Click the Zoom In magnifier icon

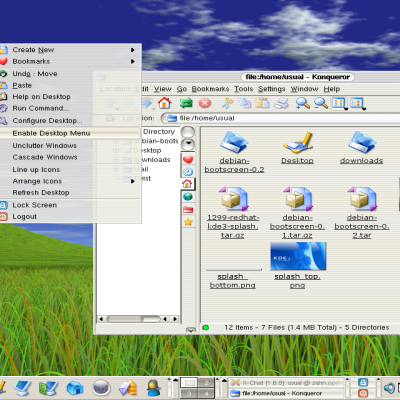[303, 103]
